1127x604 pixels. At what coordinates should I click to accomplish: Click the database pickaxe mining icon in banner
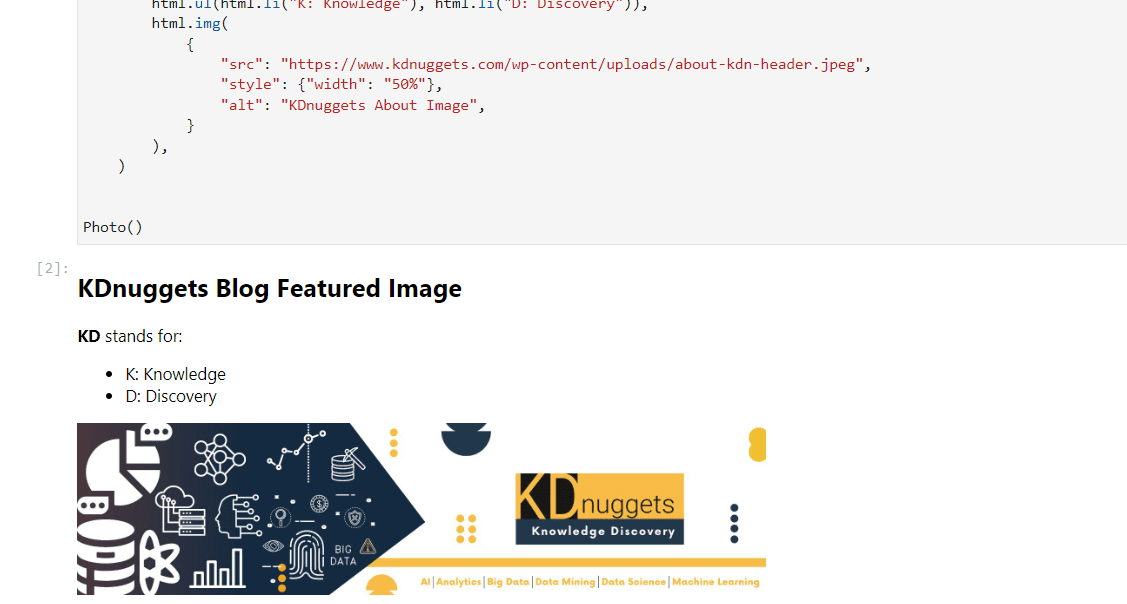tap(348, 464)
